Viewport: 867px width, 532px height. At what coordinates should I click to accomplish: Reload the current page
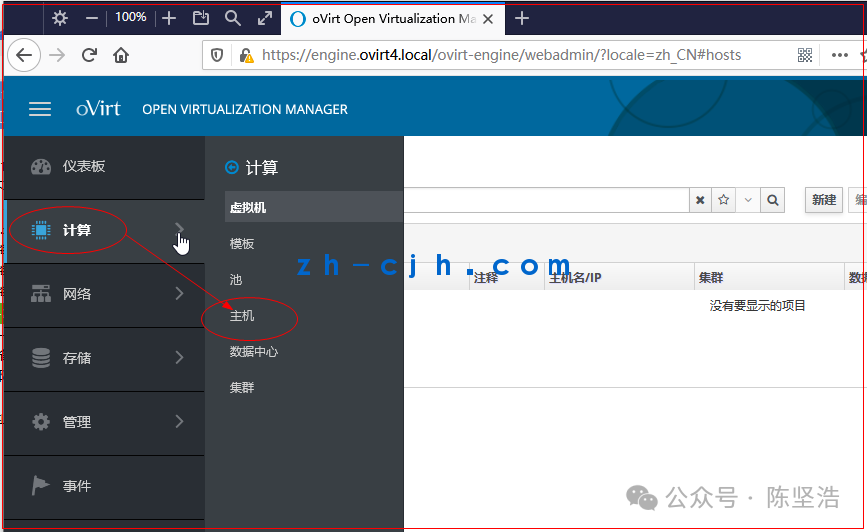89,55
